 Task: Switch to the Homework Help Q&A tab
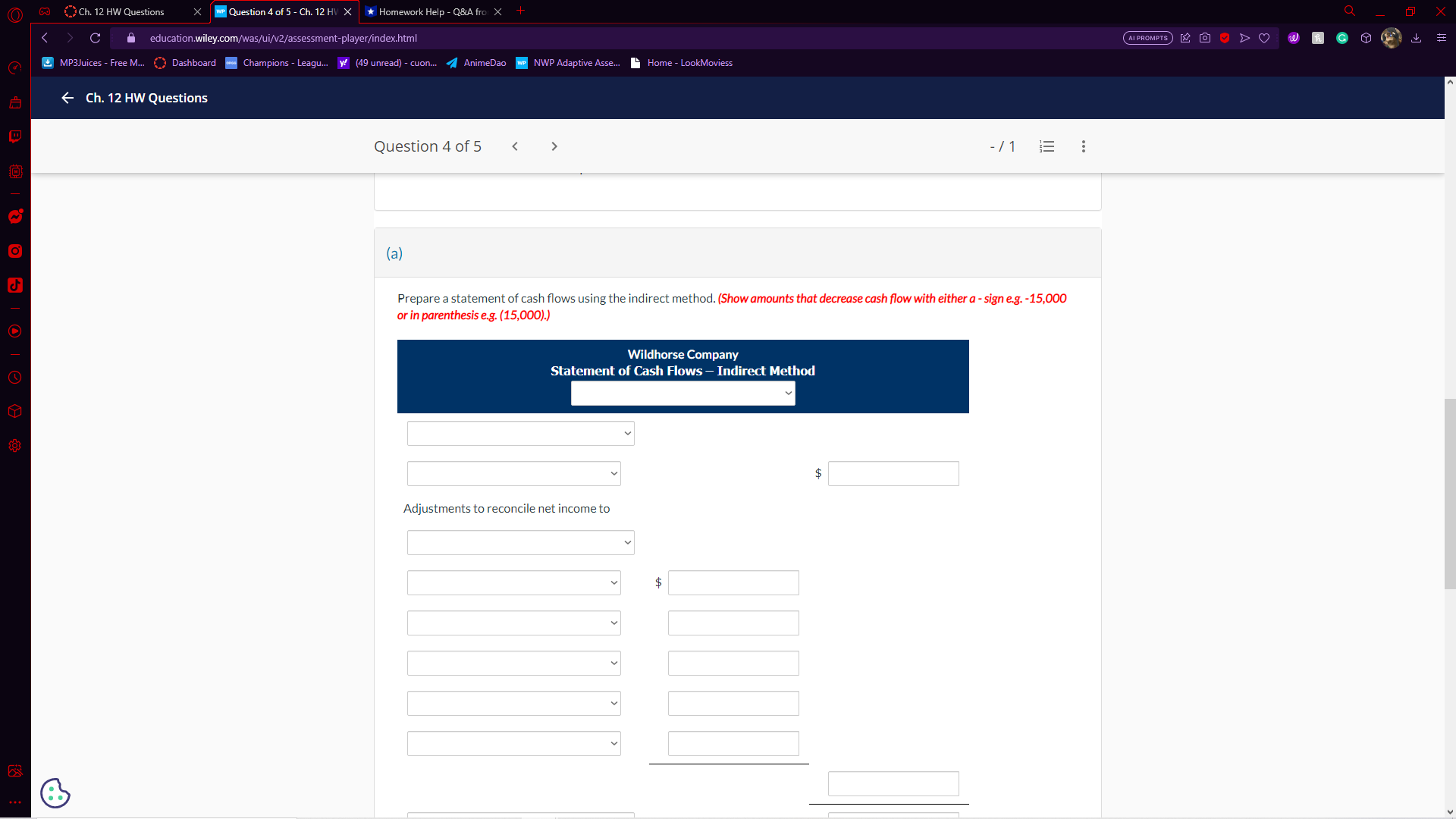click(x=432, y=11)
